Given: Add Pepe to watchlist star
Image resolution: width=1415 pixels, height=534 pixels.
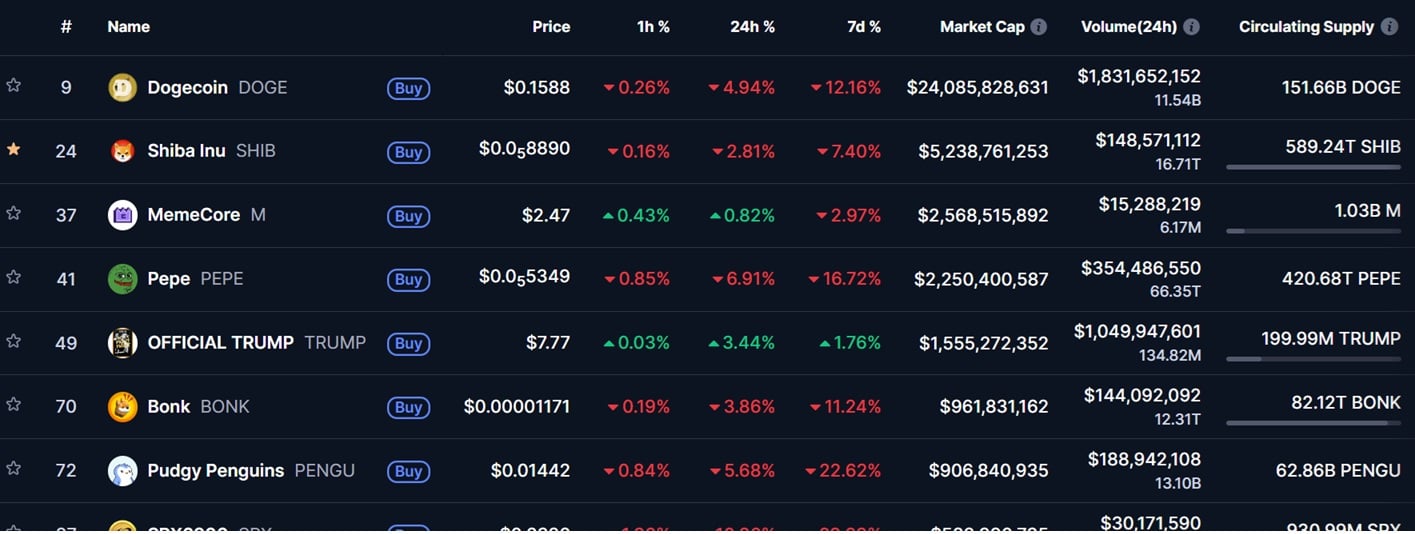Looking at the screenshot, I should [x=14, y=277].
